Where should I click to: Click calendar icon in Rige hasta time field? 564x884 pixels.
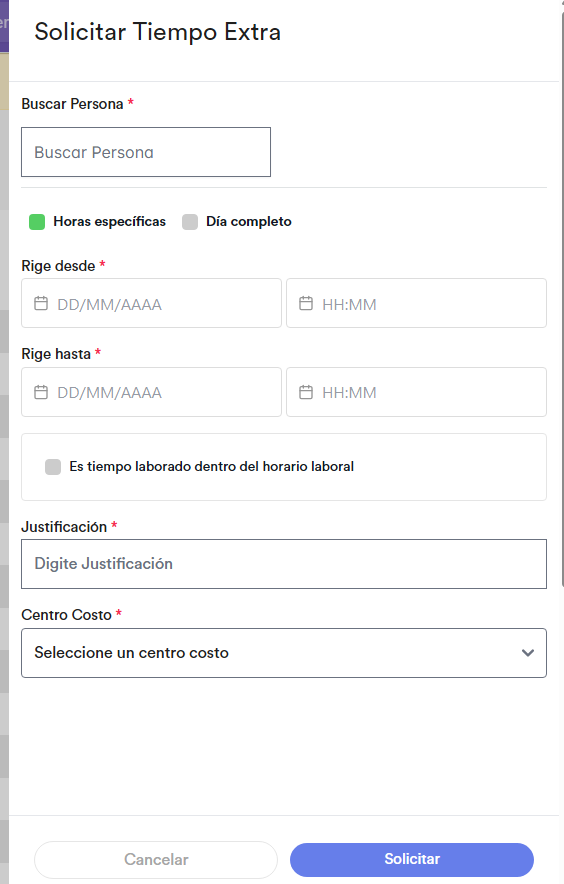pyautogui.click(x=306, y=392)
